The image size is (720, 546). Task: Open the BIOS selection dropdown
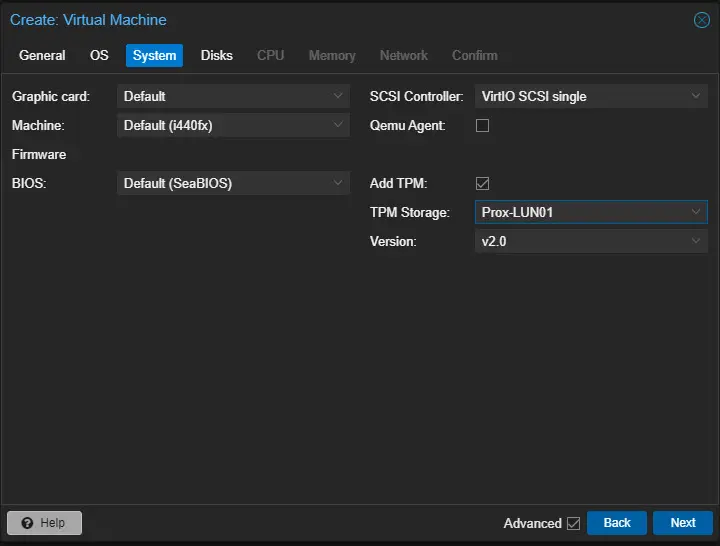(x=338, y=184)
